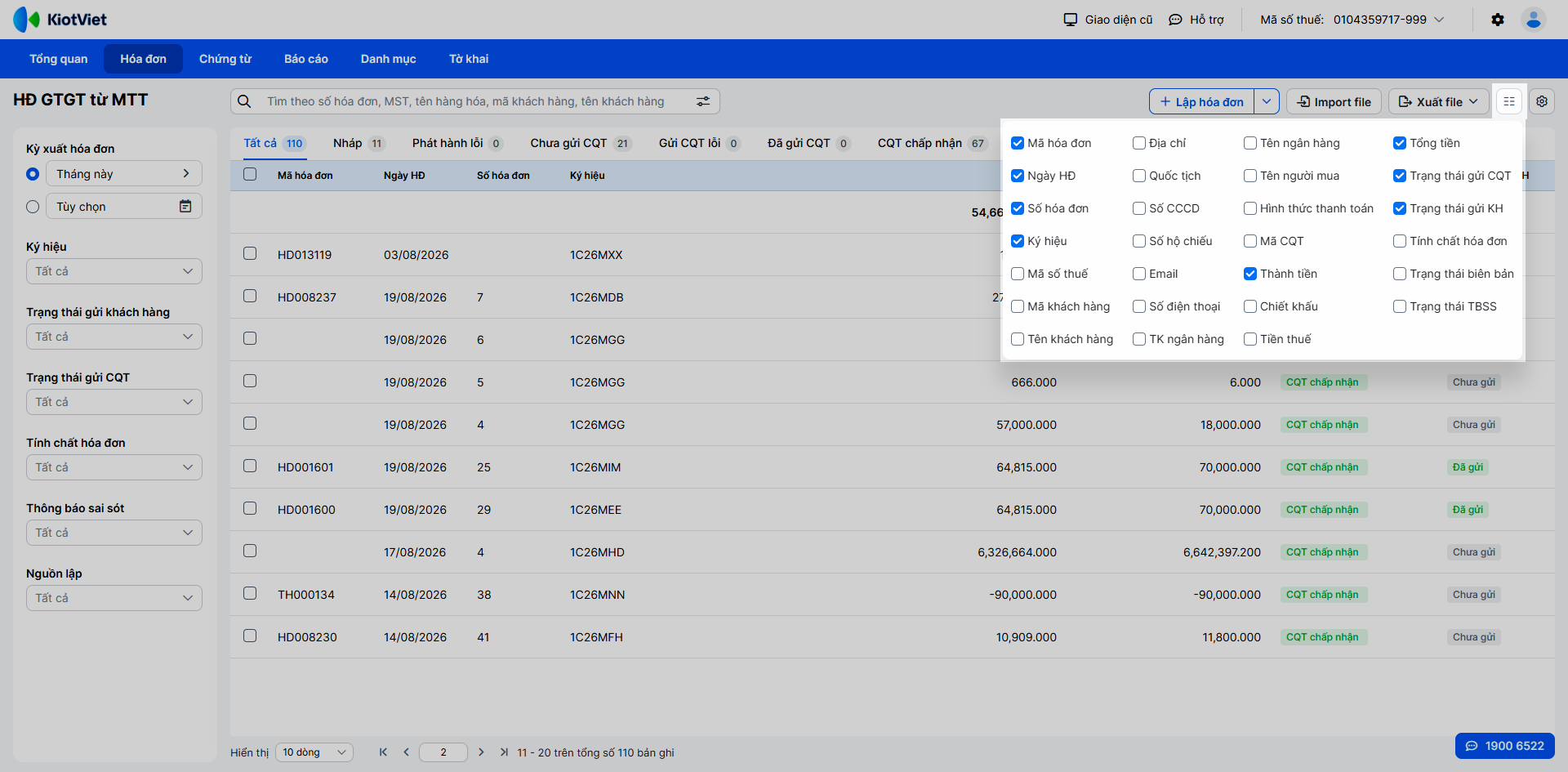Image resolution: width=1568 pixels, height=772 pixels.
Task: Expand Thông báo sai sót dropdown
Action: click(114, 533)
